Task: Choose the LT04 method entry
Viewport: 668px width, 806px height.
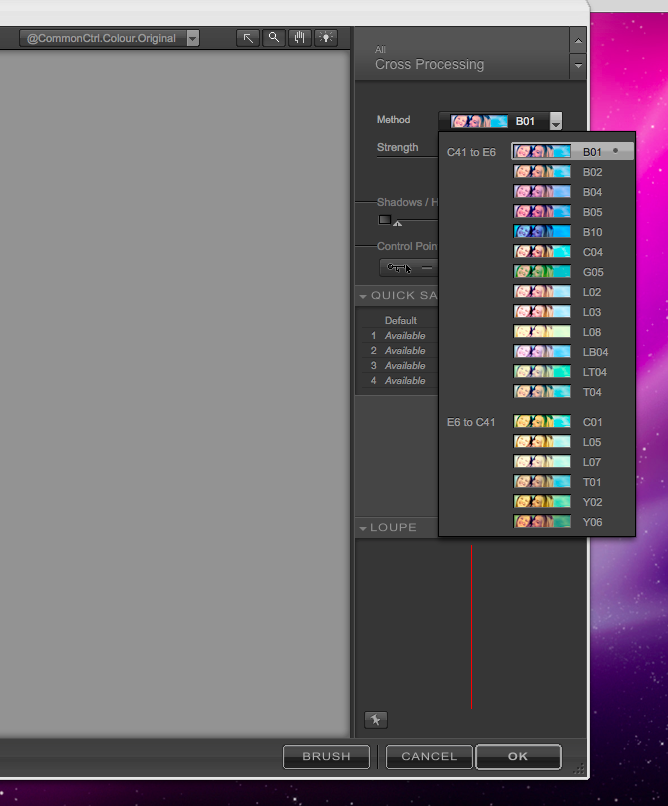Action: (x=572, y=372)
